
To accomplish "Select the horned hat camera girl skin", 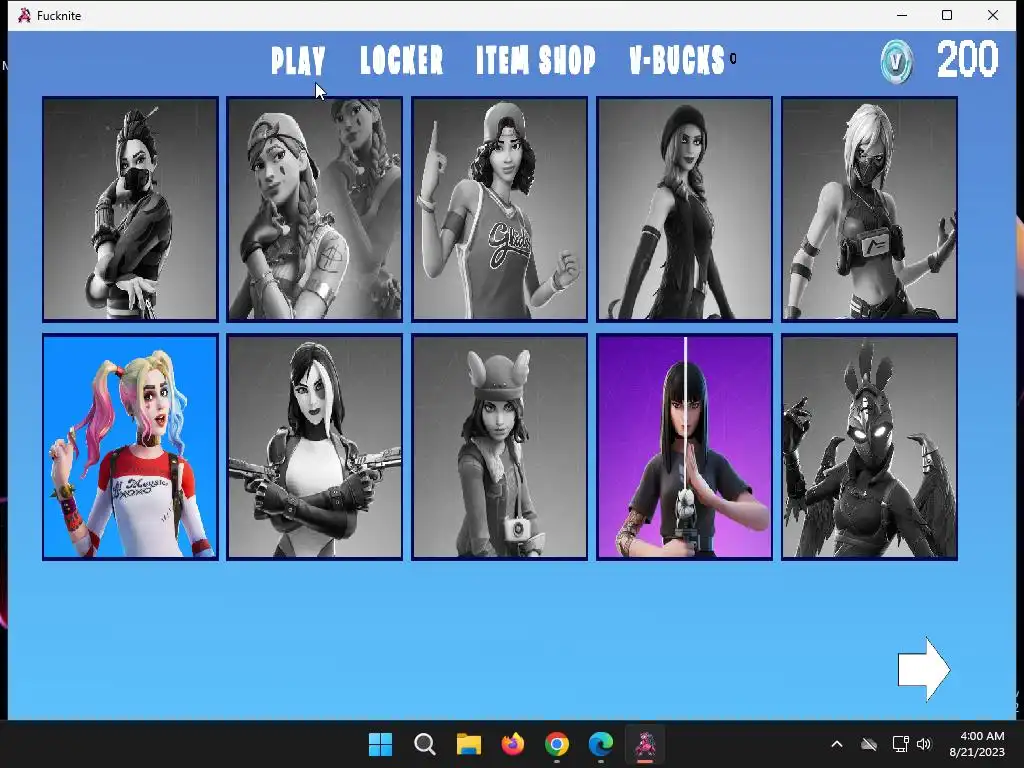I will 500,447.
